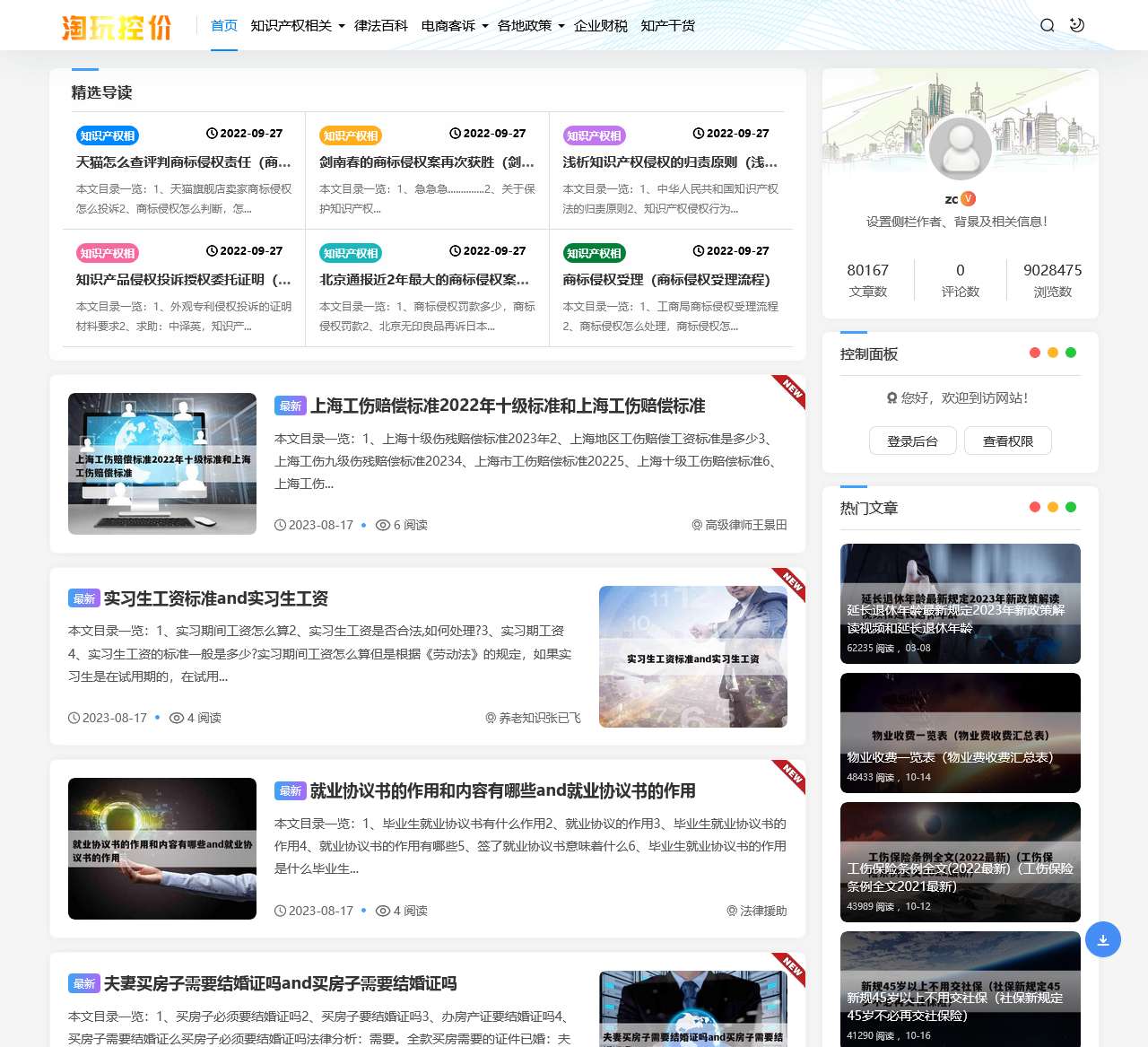Toggle dark night mode

pos(1075,25)
